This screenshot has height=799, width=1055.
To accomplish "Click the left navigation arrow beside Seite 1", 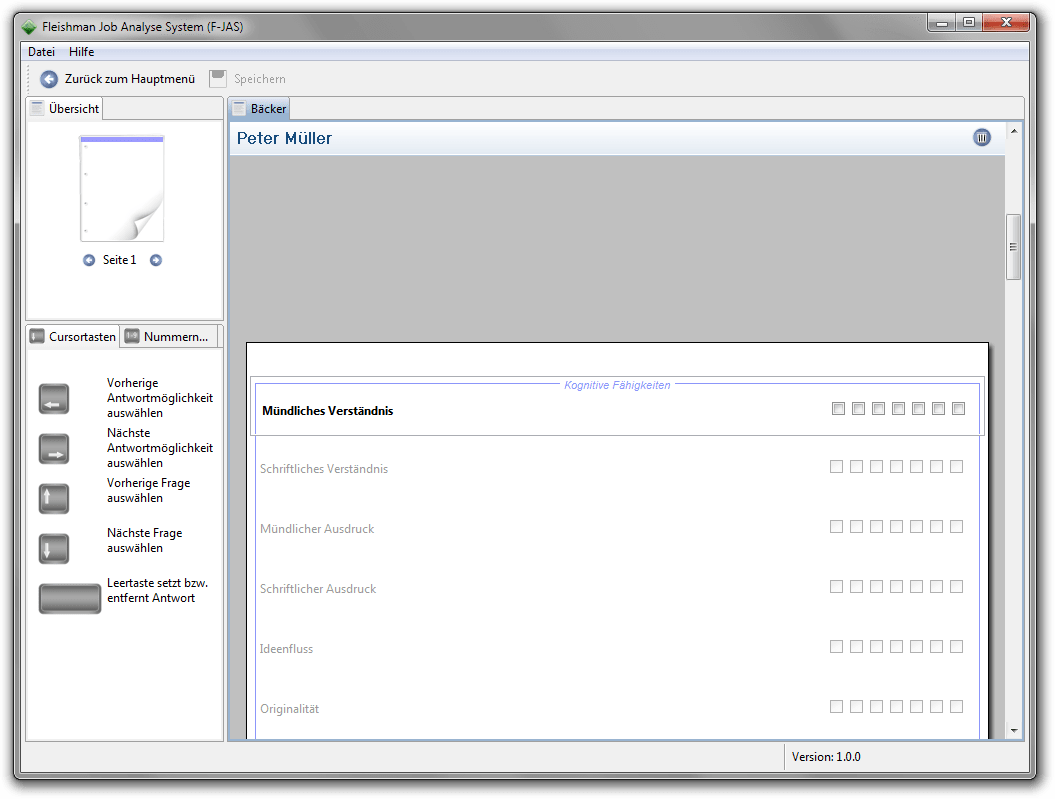I will 88,259.
